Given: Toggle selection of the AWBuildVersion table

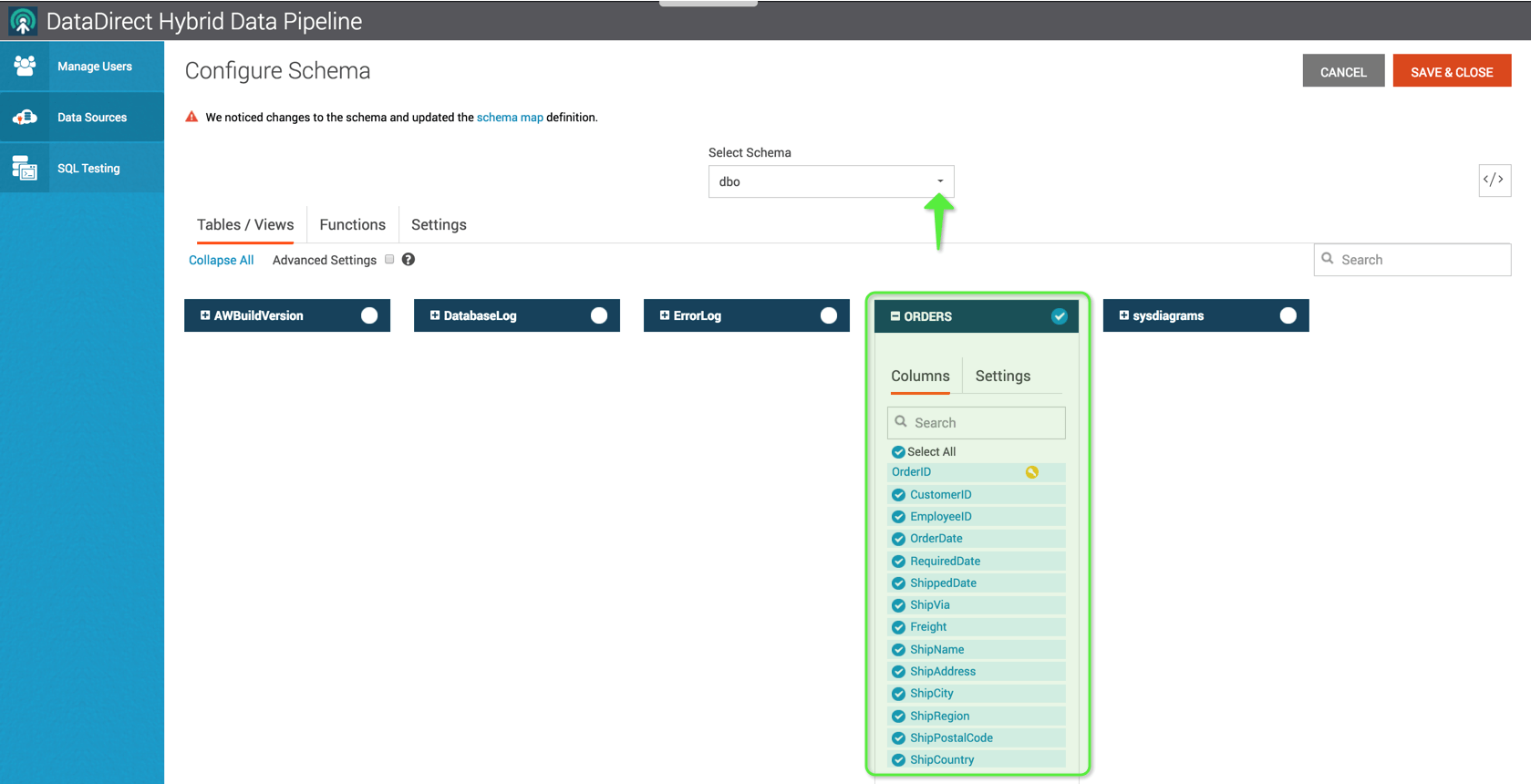Looking at the screenshot, I should pos(369,315).
